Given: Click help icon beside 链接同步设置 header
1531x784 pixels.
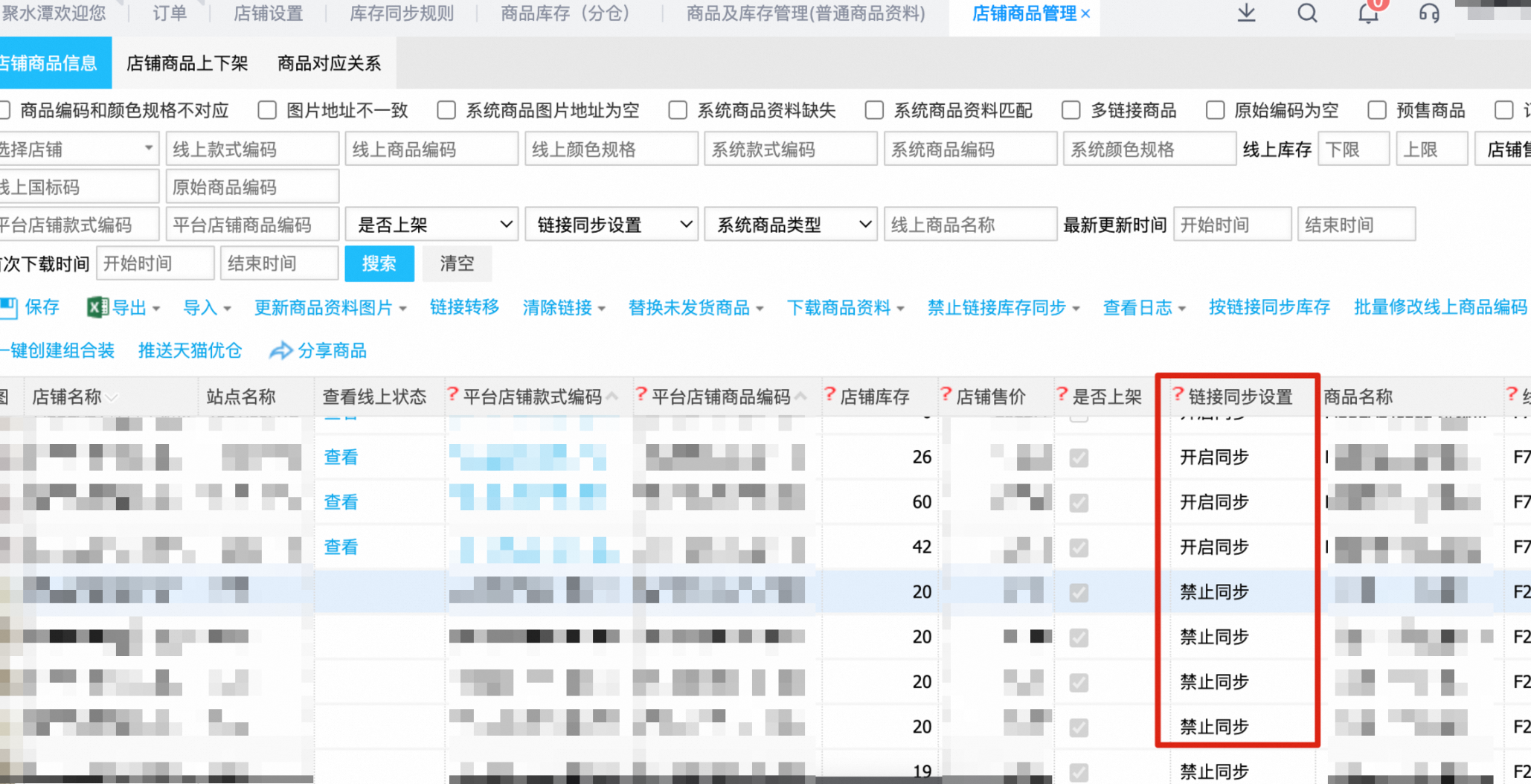Looking at the screenshot, I should tap(1178, 394).
